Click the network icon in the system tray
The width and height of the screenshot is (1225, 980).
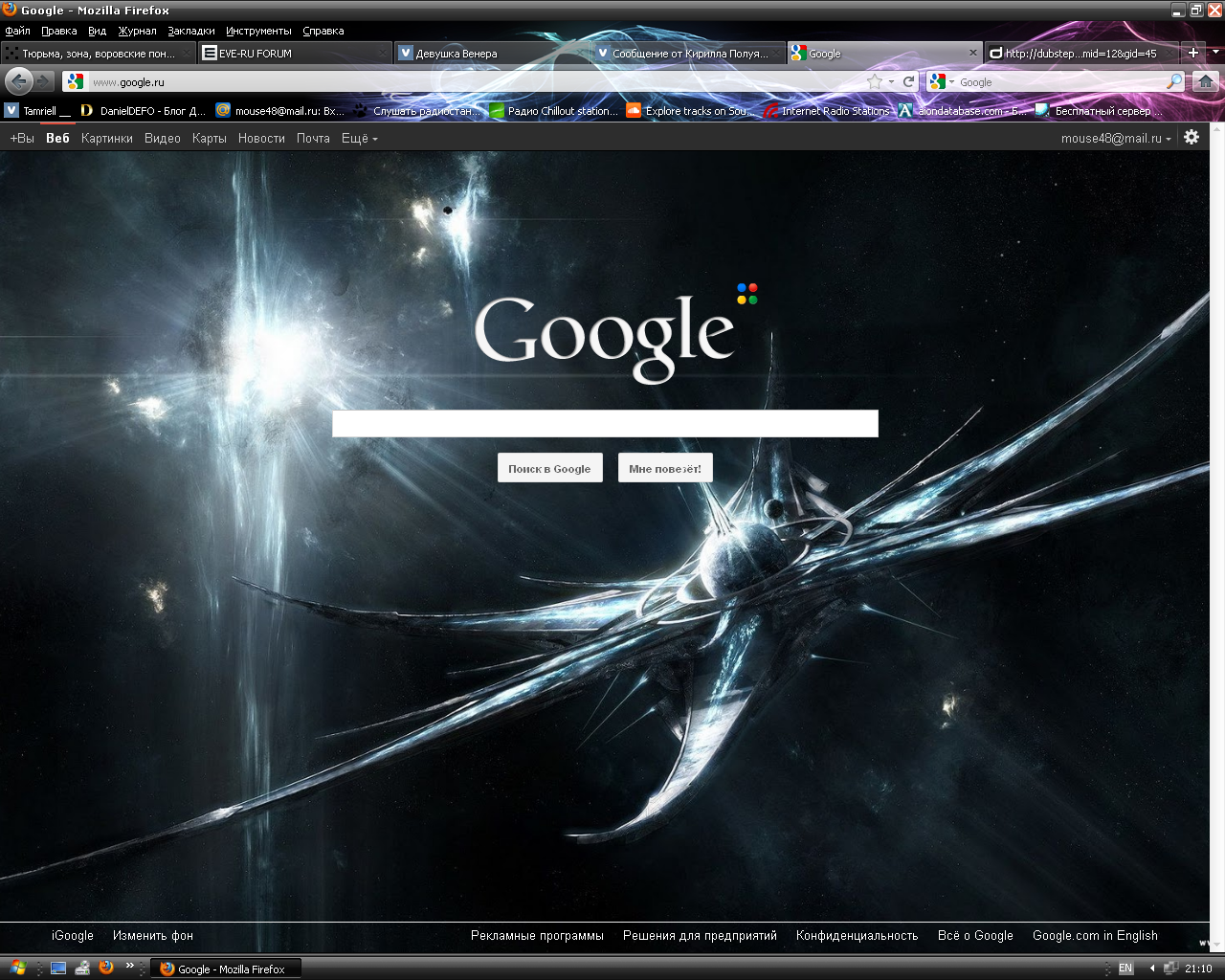[x=1170, y=969]
